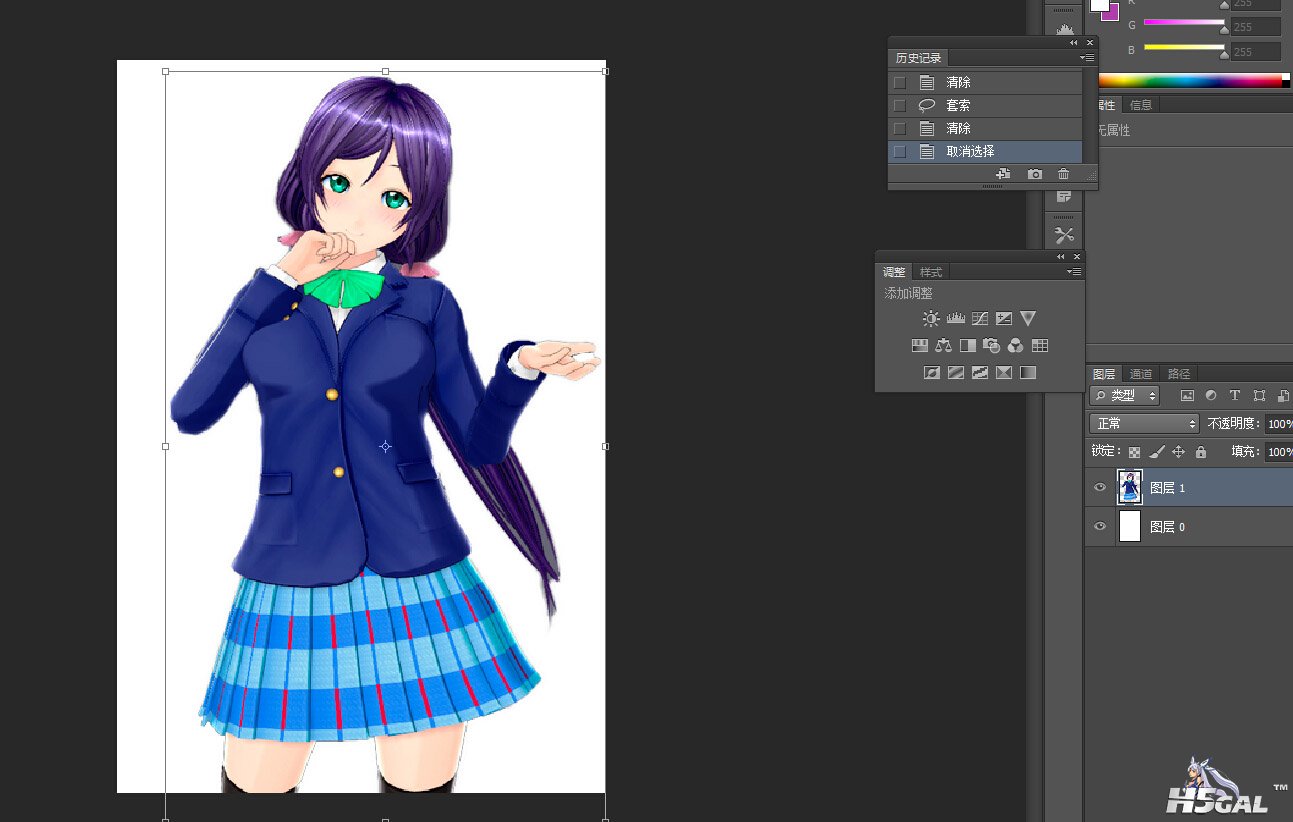Click the B channel color slider
This screenshot has width=1293, height=822.
(1184, 47)
